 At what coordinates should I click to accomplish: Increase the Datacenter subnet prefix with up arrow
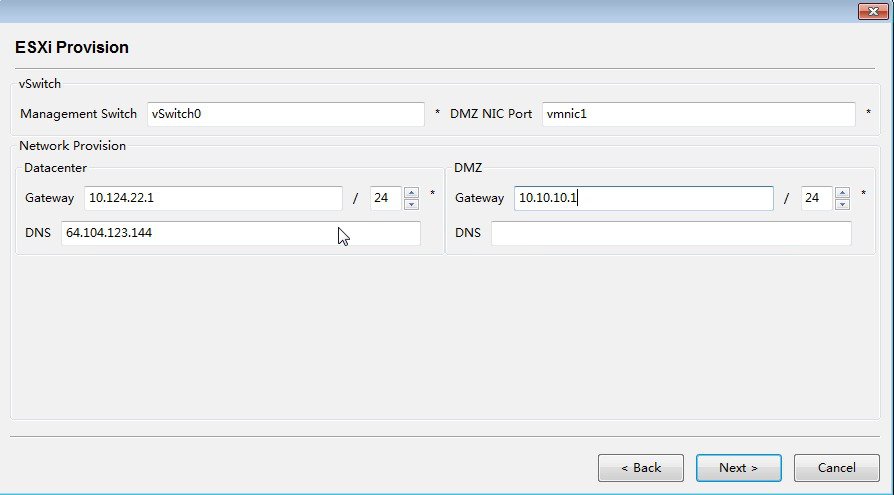tap(411, 192)
